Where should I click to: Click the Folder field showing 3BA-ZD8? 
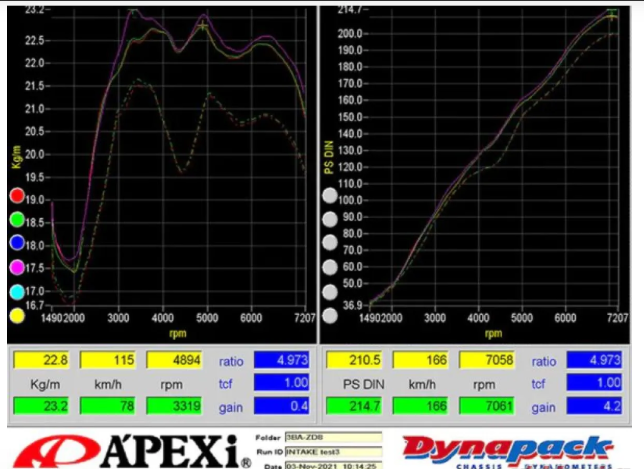tap(334, 437)
